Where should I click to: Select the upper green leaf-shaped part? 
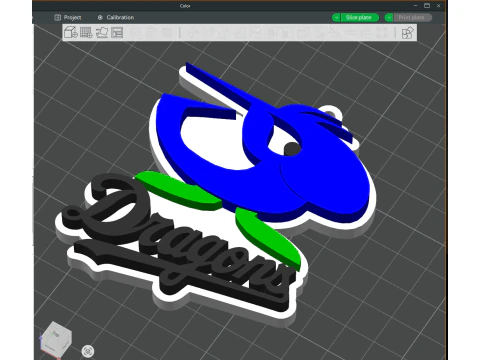point(180,189)
